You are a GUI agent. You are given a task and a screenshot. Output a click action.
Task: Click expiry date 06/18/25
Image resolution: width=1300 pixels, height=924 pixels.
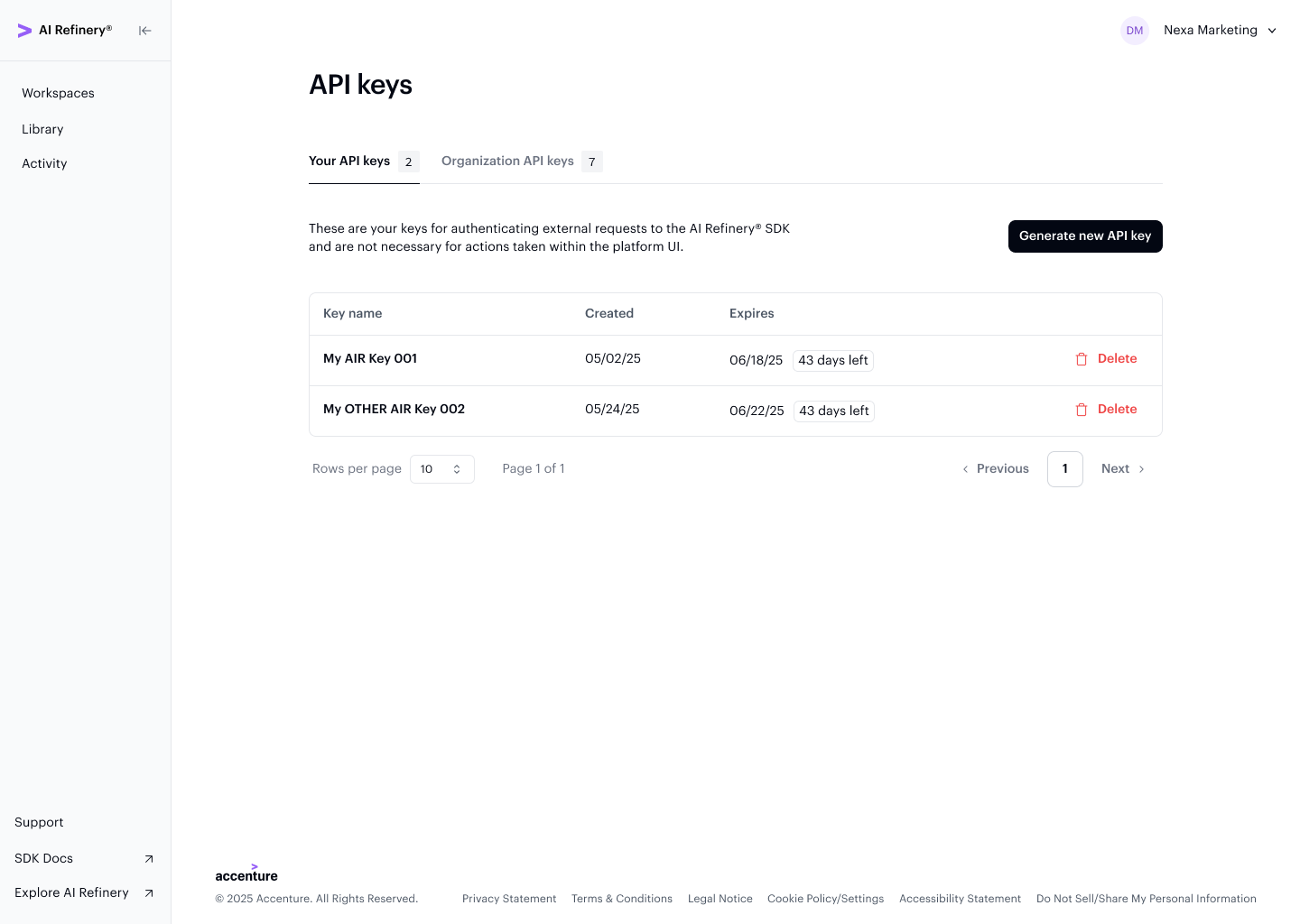(756, 360)
